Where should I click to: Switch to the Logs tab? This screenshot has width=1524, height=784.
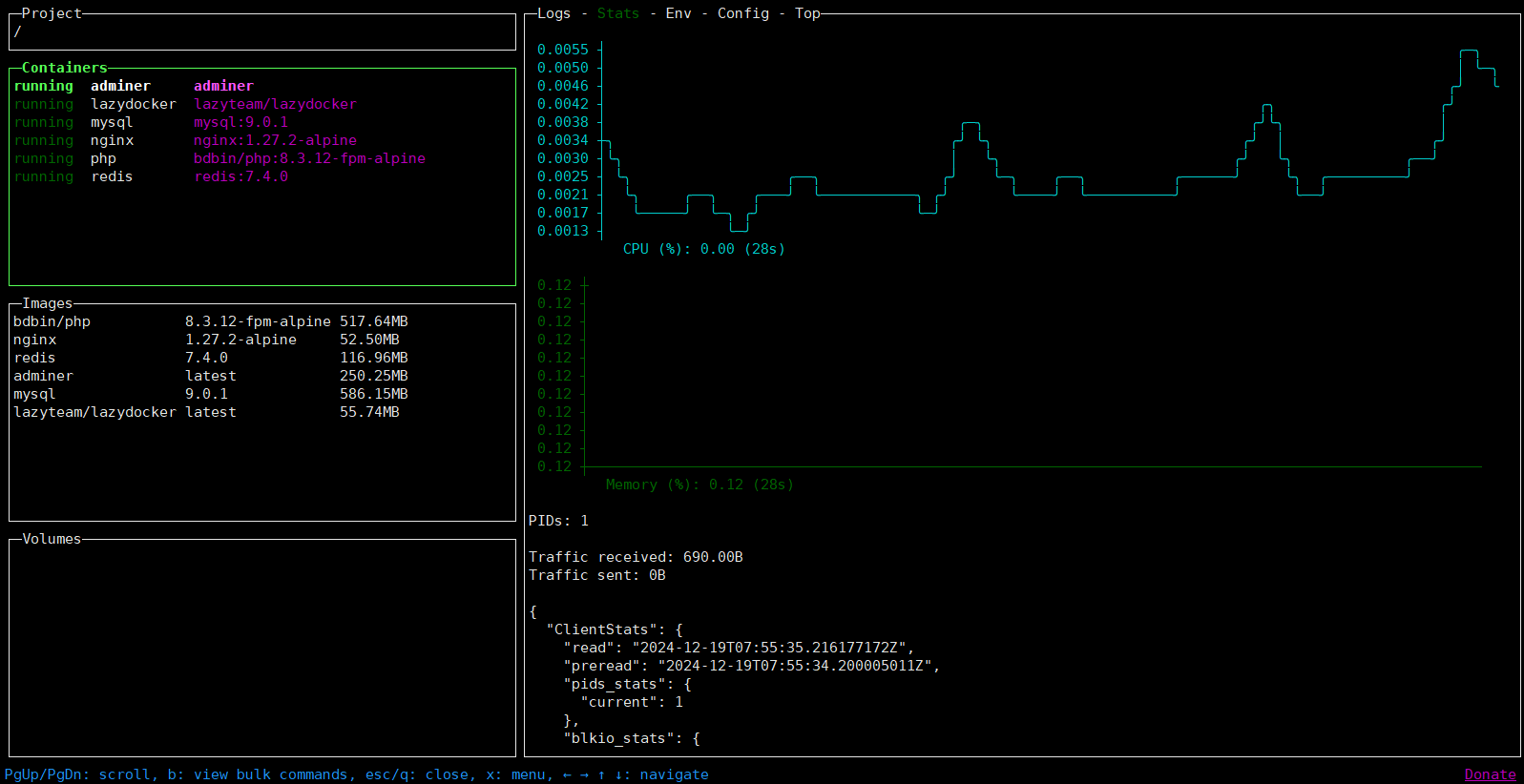tap(553, 13)
